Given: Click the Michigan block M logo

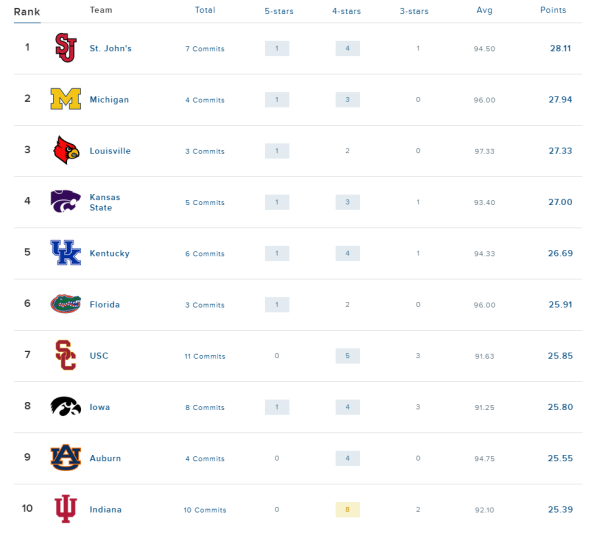Looking at the screenshot, I should point(65,99).
